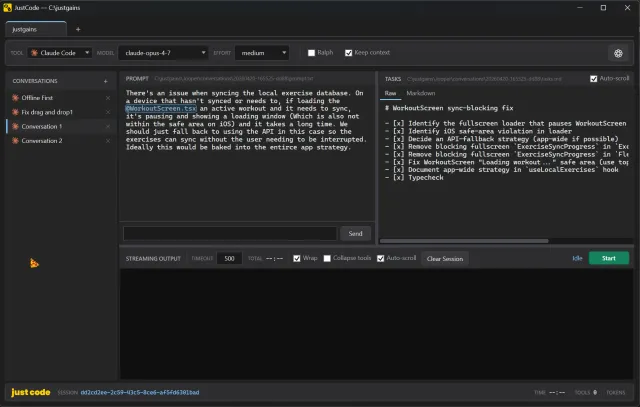Select the Fix drag and drop1 conversation
Image resolution: width=640 pixels, height=407 pixels.
60,112
